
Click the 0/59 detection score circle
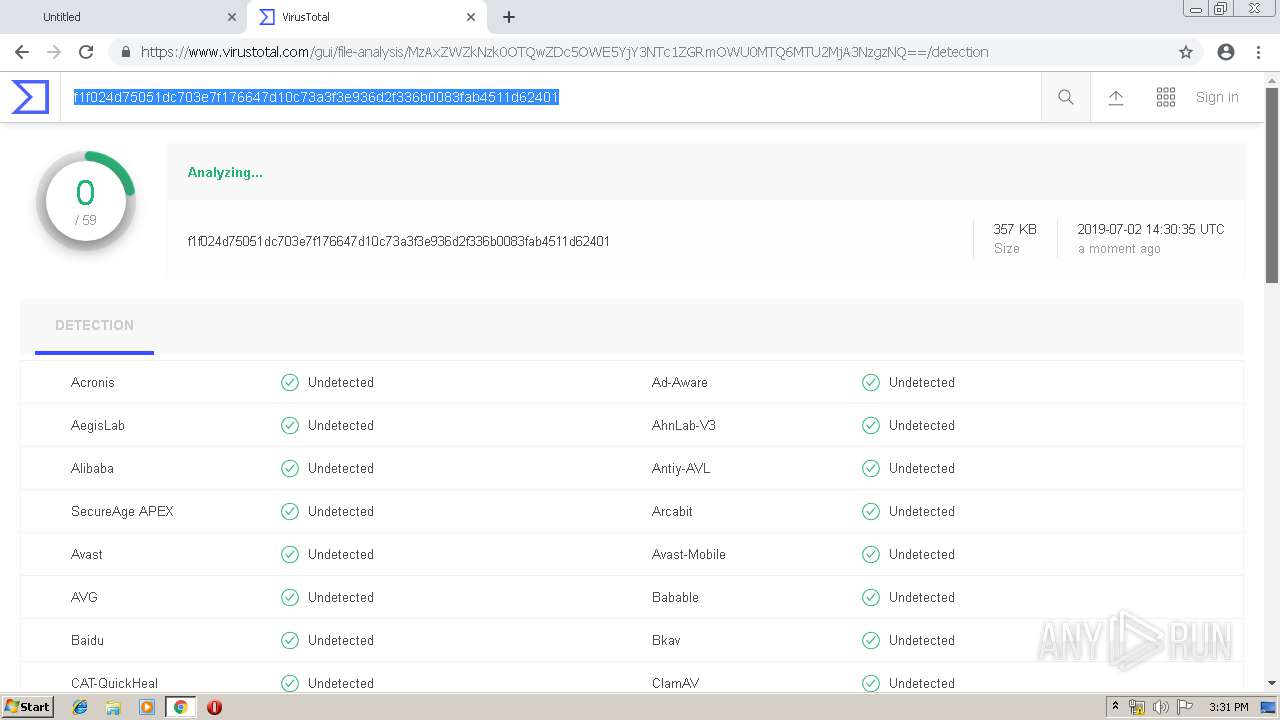(86, 200)
